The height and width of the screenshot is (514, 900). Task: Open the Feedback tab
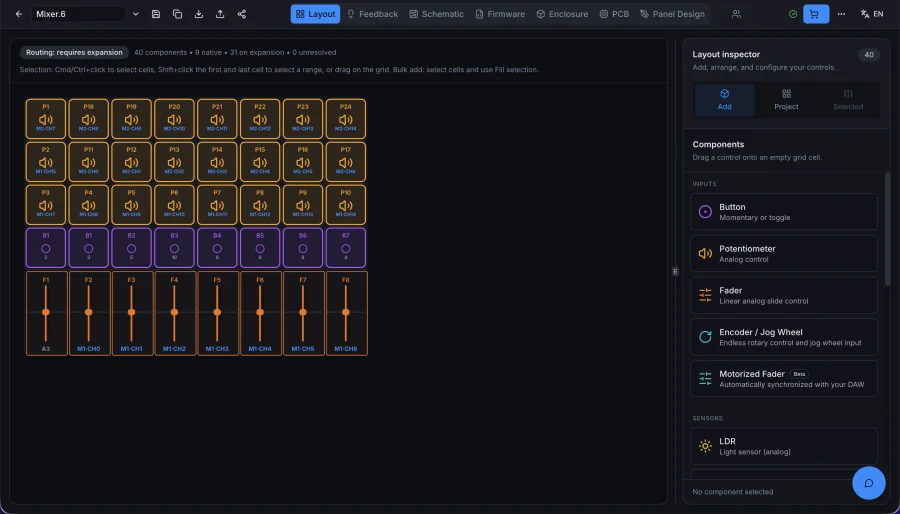click(373, 14)
